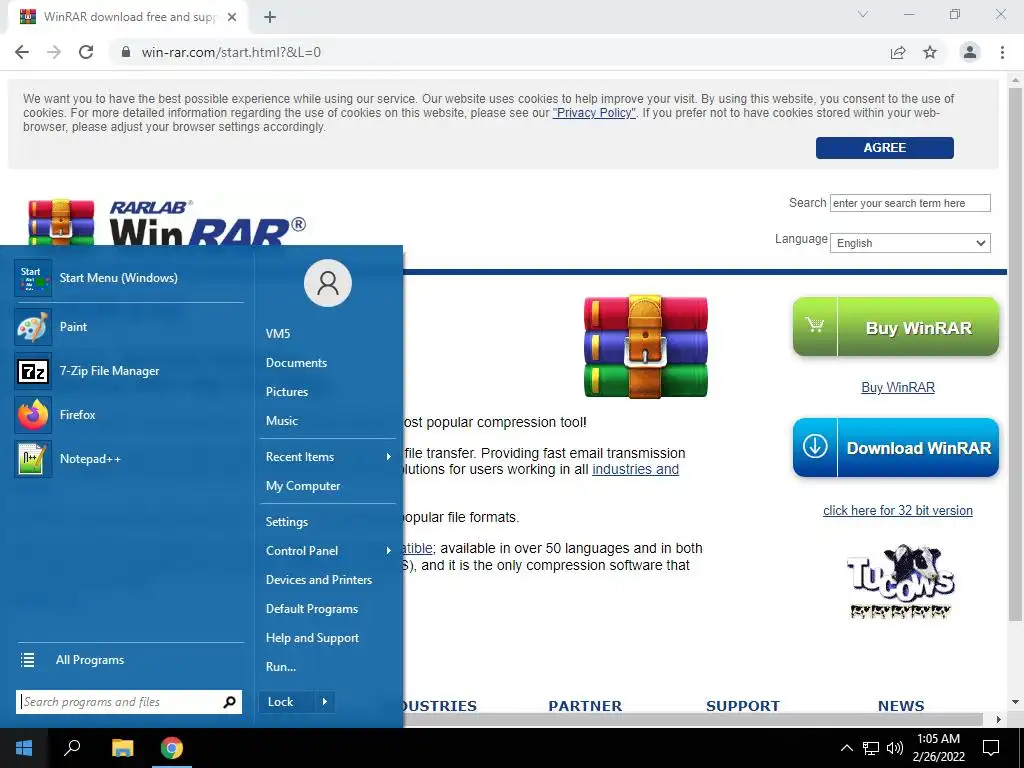This screenshot has width=1024, height=768.
Task: Open the 32 bit version link
Action: [898, 511]
